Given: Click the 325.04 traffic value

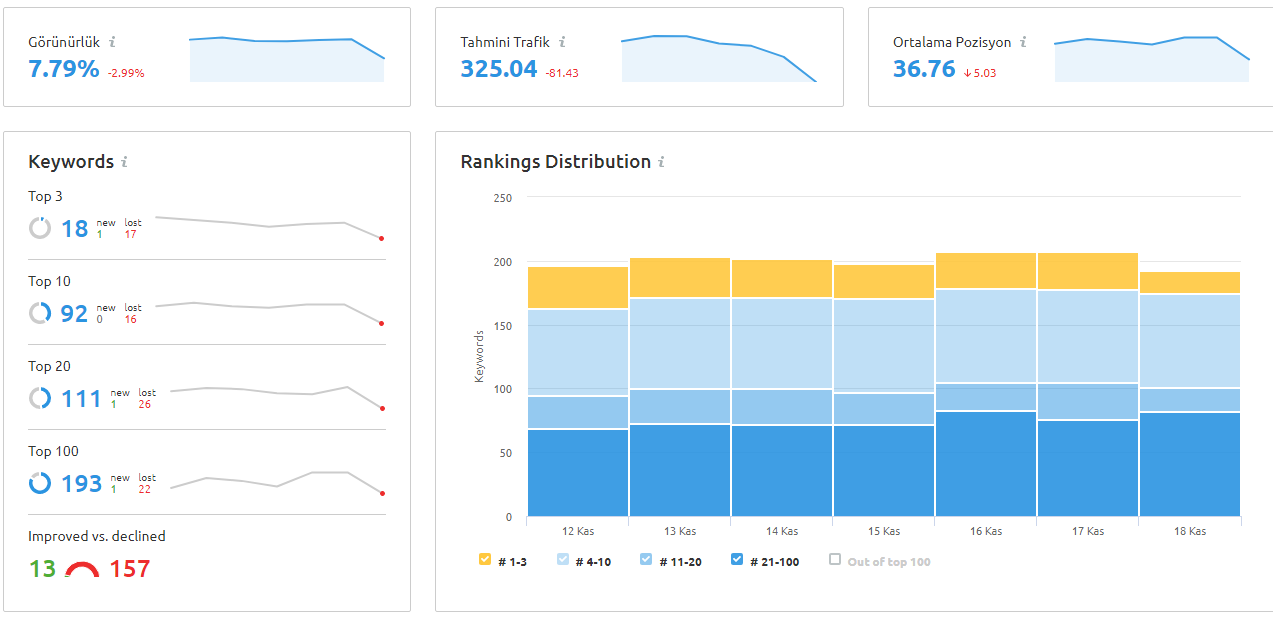Looking at the screenshot, I should coord(499,69).
